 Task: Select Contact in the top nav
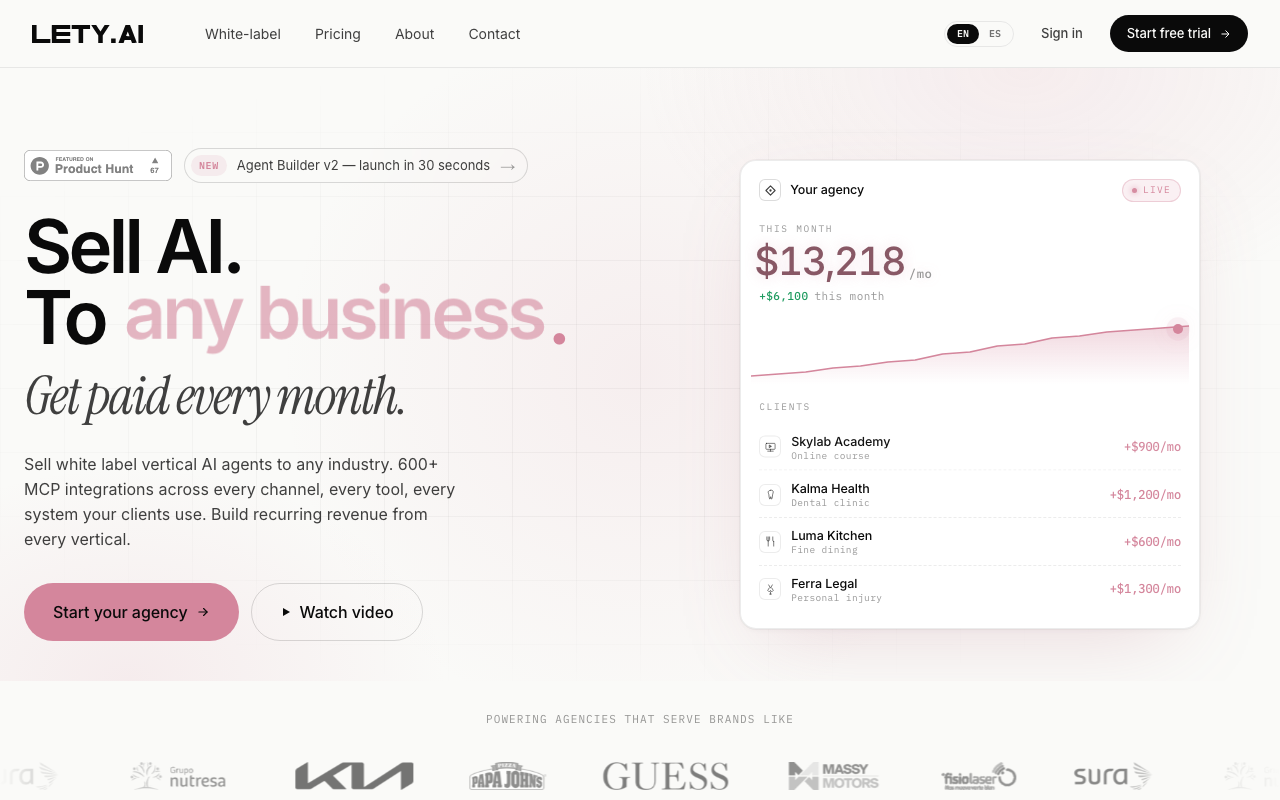[x=494, y=34]
